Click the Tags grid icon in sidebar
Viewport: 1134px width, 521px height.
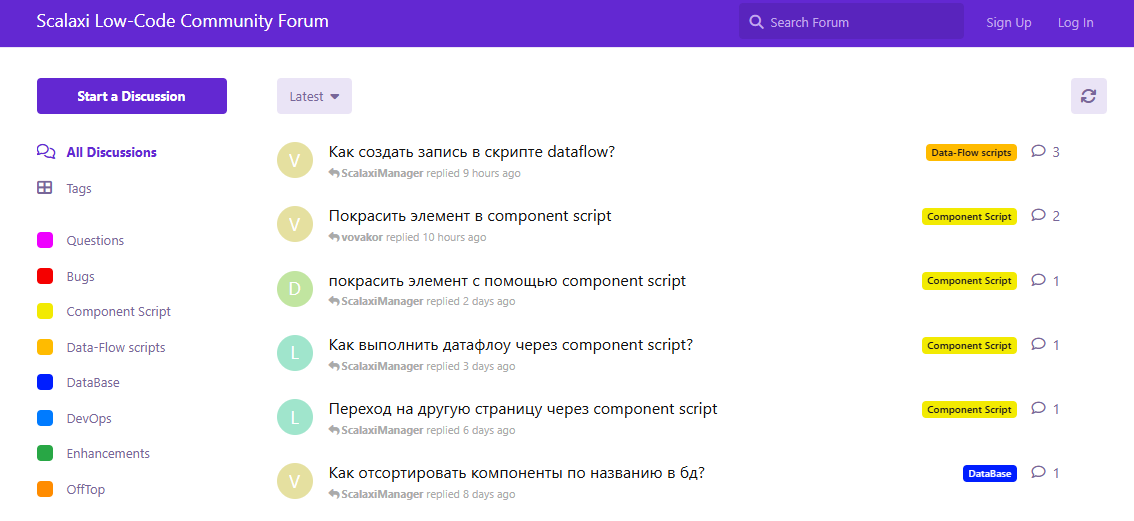point(45,188)
